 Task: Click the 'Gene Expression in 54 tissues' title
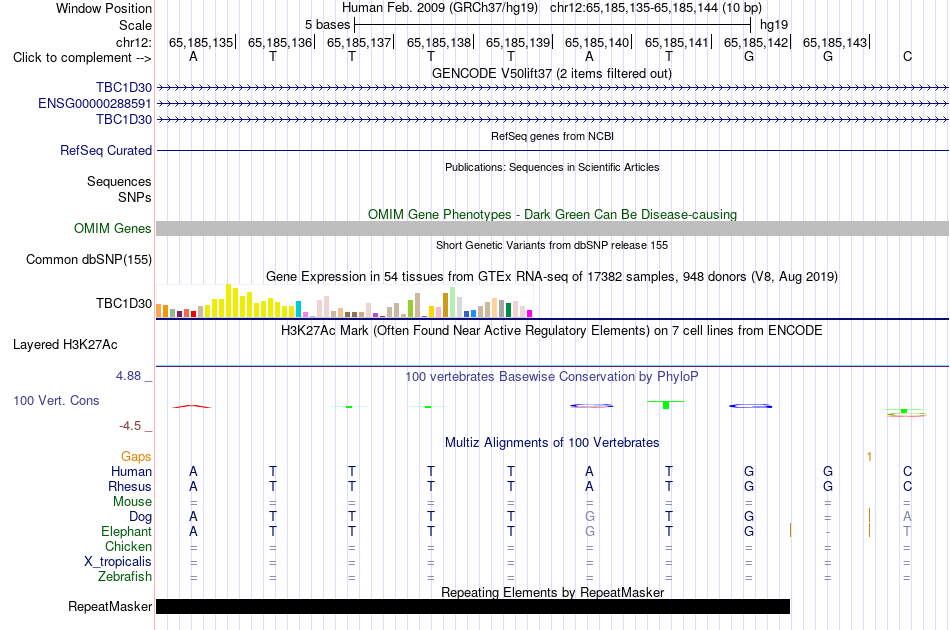552,277
